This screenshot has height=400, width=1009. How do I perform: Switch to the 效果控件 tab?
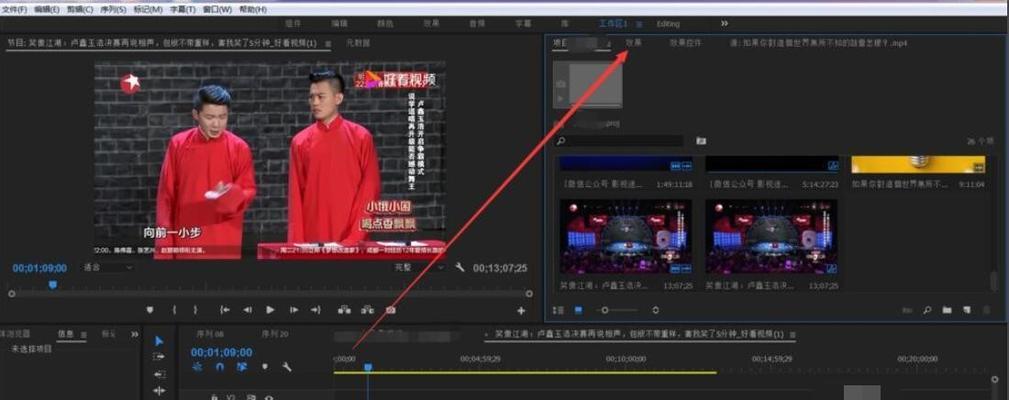[685, 43]
